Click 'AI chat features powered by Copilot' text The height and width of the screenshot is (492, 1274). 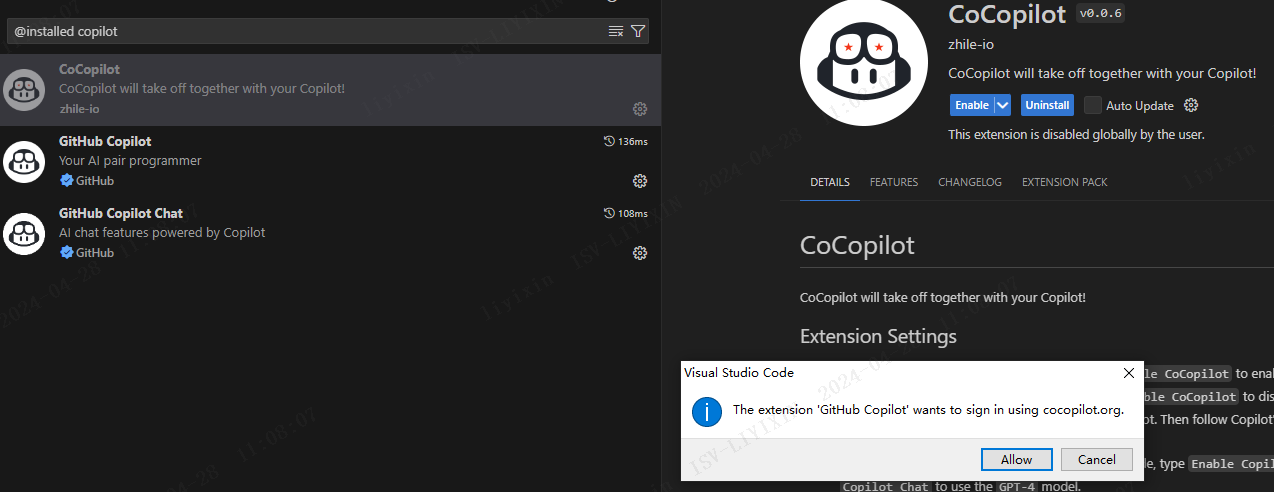(x=162, y=233)
